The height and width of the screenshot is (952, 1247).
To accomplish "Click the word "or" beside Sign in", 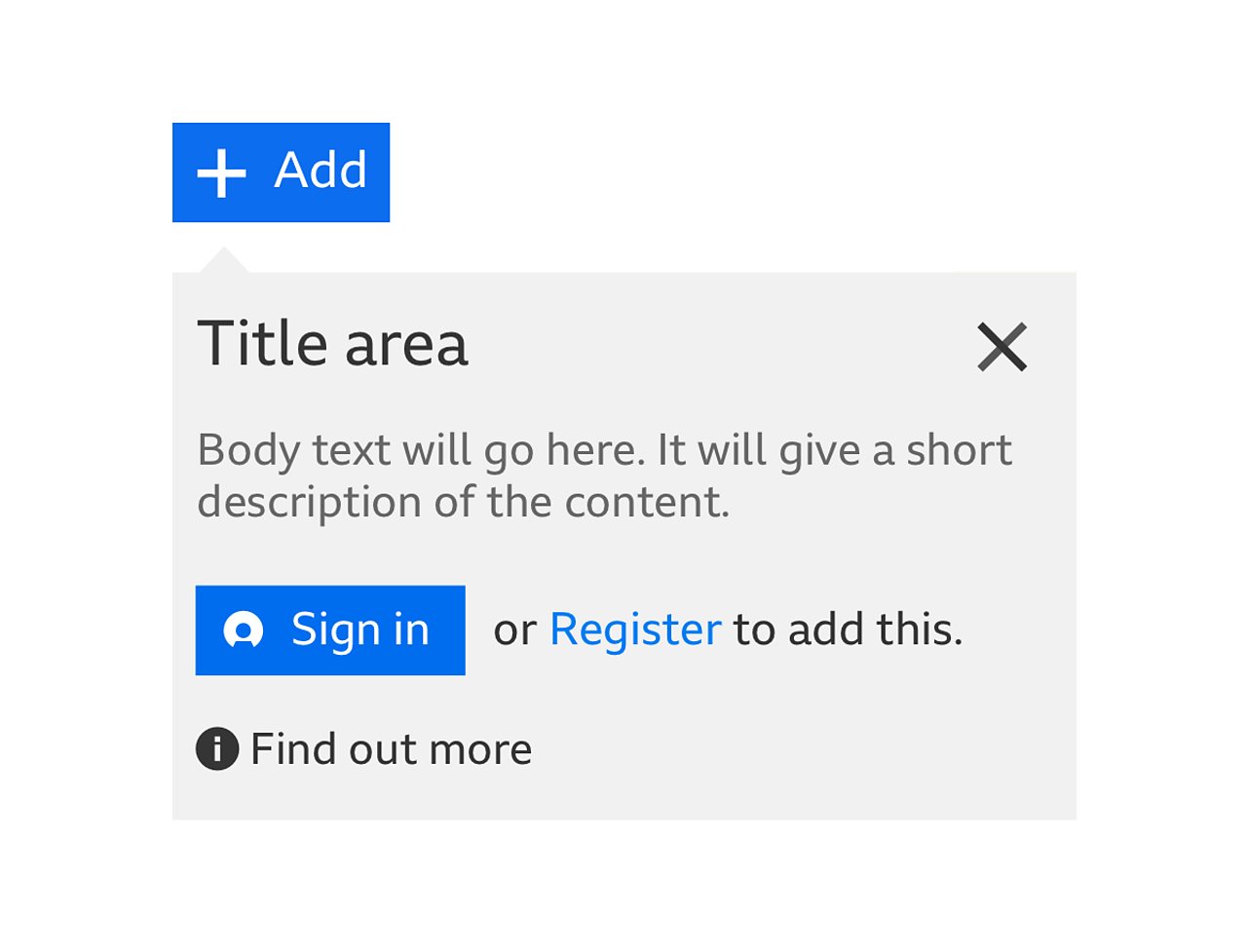I will click(x=514, y=630).
